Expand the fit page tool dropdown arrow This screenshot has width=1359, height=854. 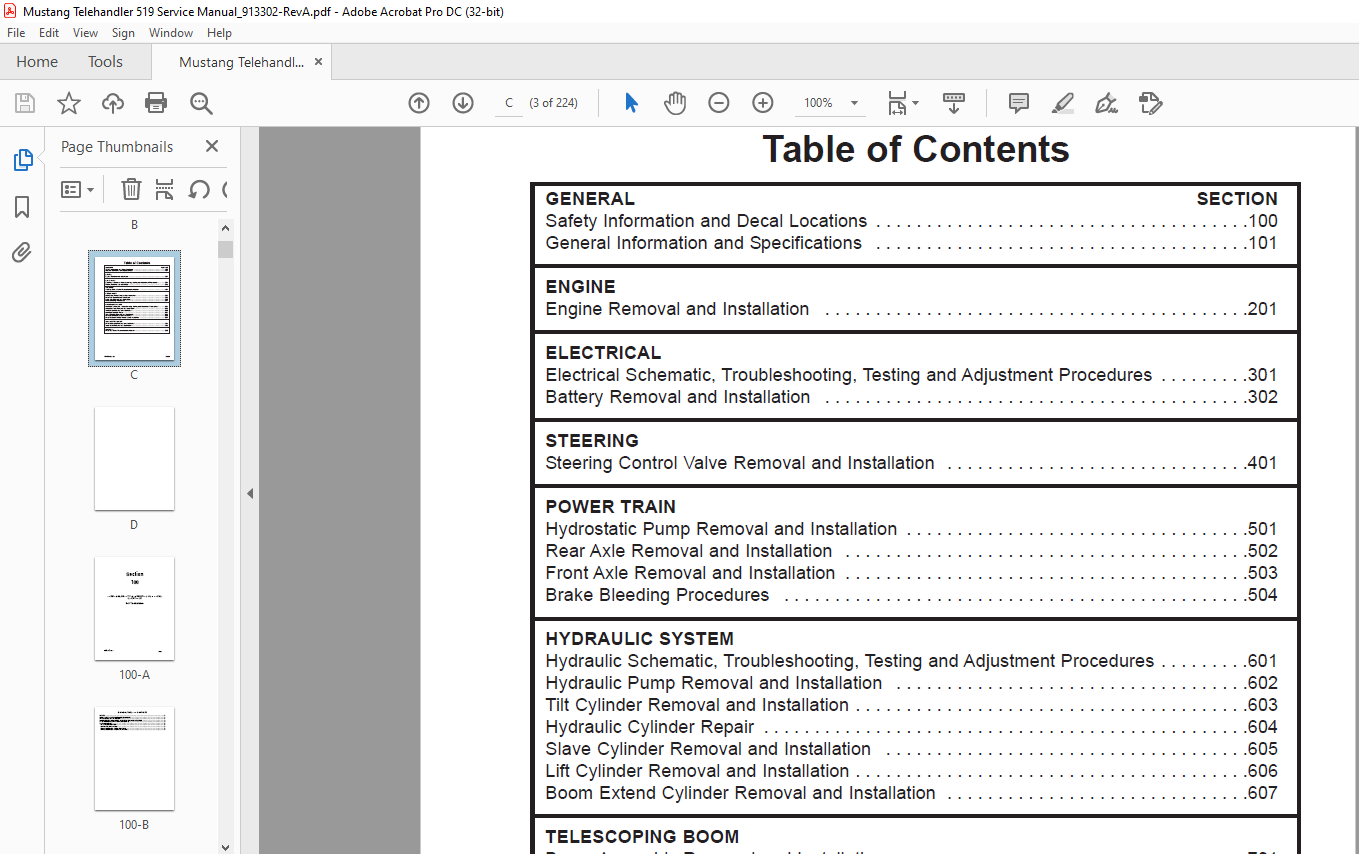[915, 103]
